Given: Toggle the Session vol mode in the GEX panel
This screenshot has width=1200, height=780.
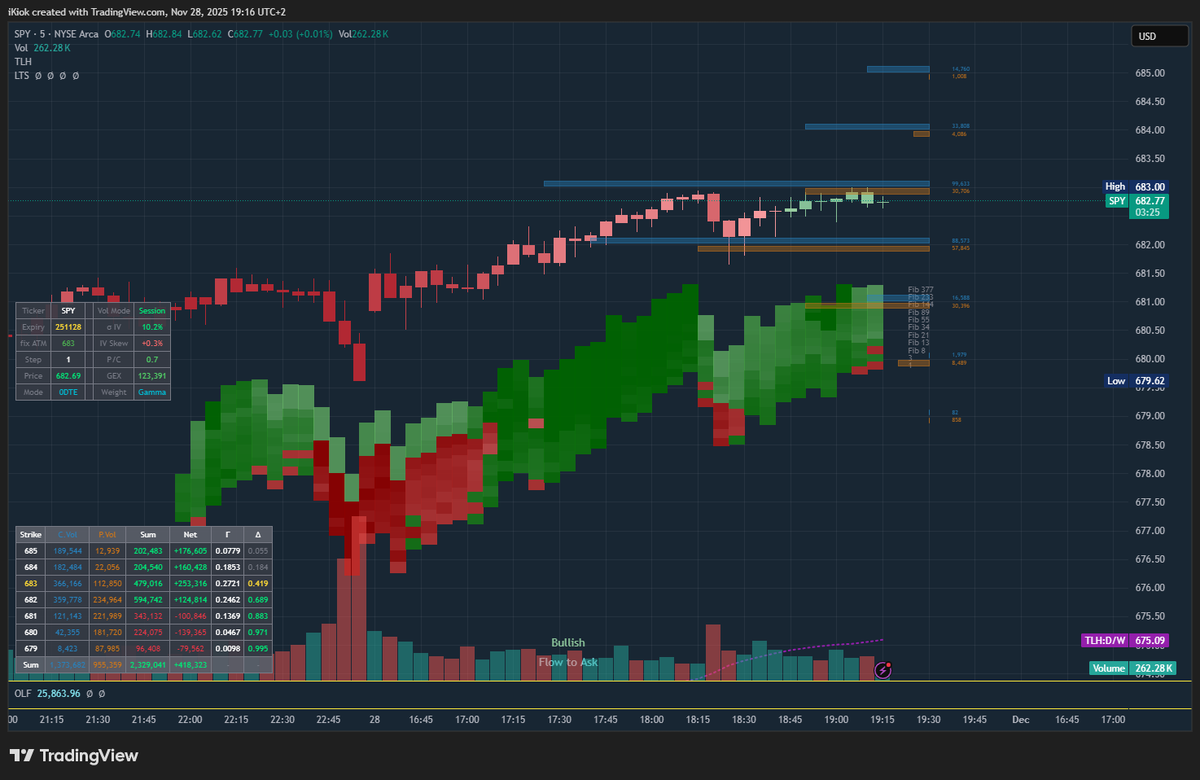Looking at the screenshot, I should [x=152, y=311].
